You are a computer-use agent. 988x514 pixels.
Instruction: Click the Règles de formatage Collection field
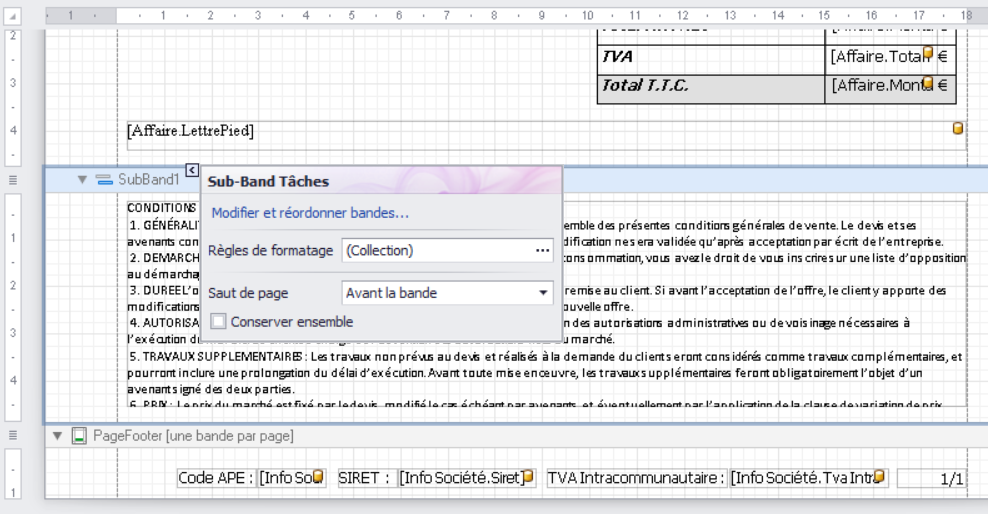click(435, 251)
